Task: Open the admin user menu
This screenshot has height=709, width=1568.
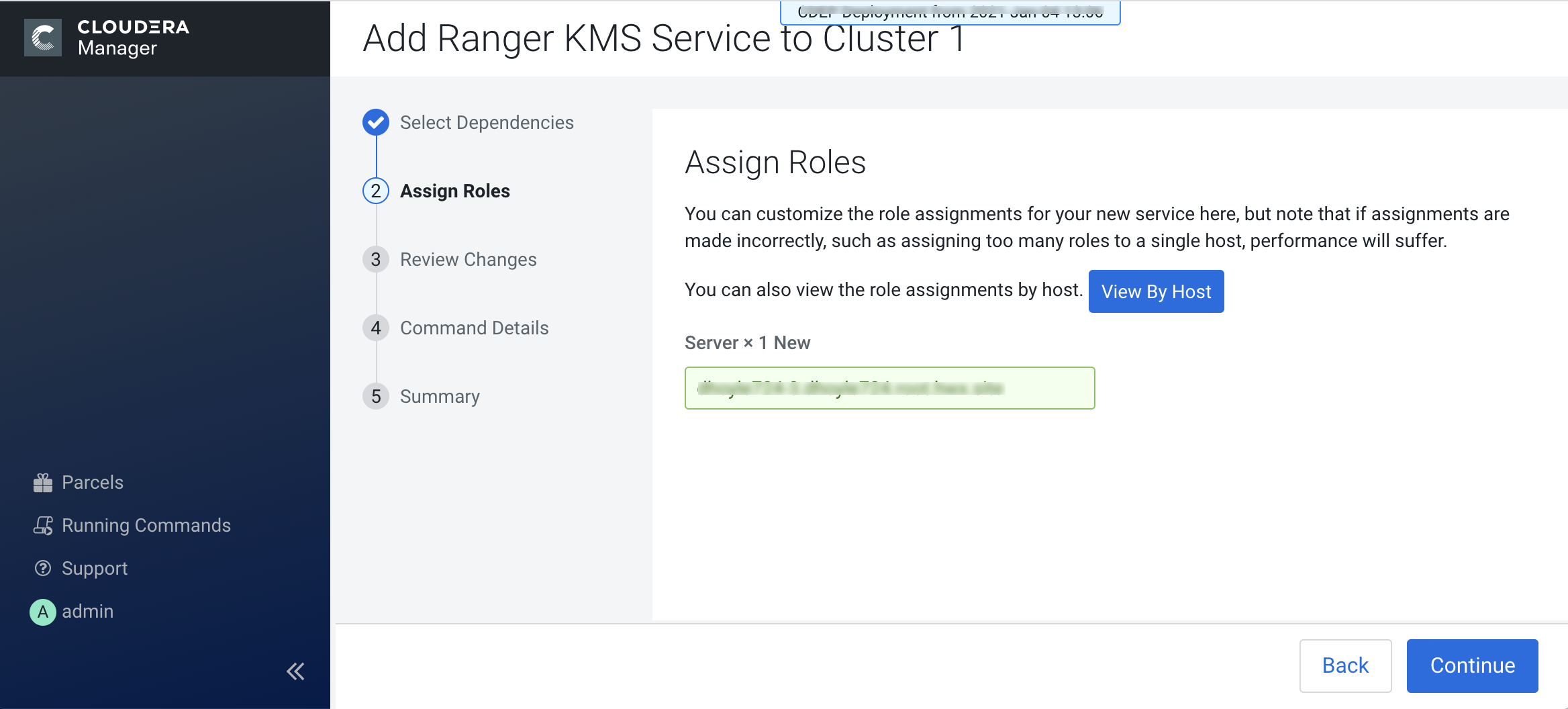Action: click(88, 612)
